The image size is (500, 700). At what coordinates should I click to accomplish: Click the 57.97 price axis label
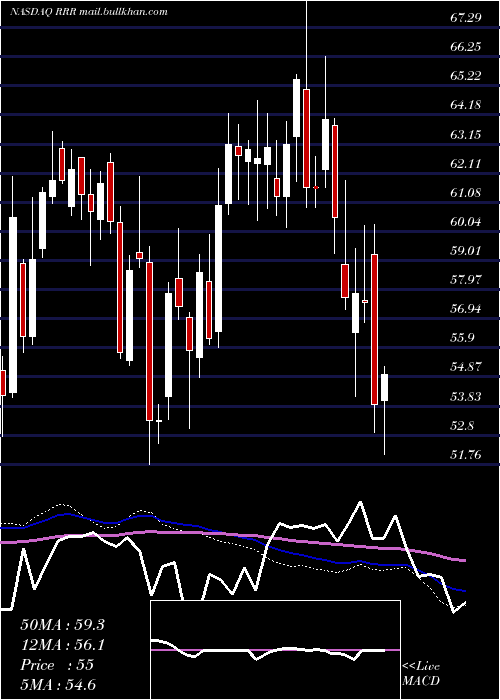coord(466,279)
